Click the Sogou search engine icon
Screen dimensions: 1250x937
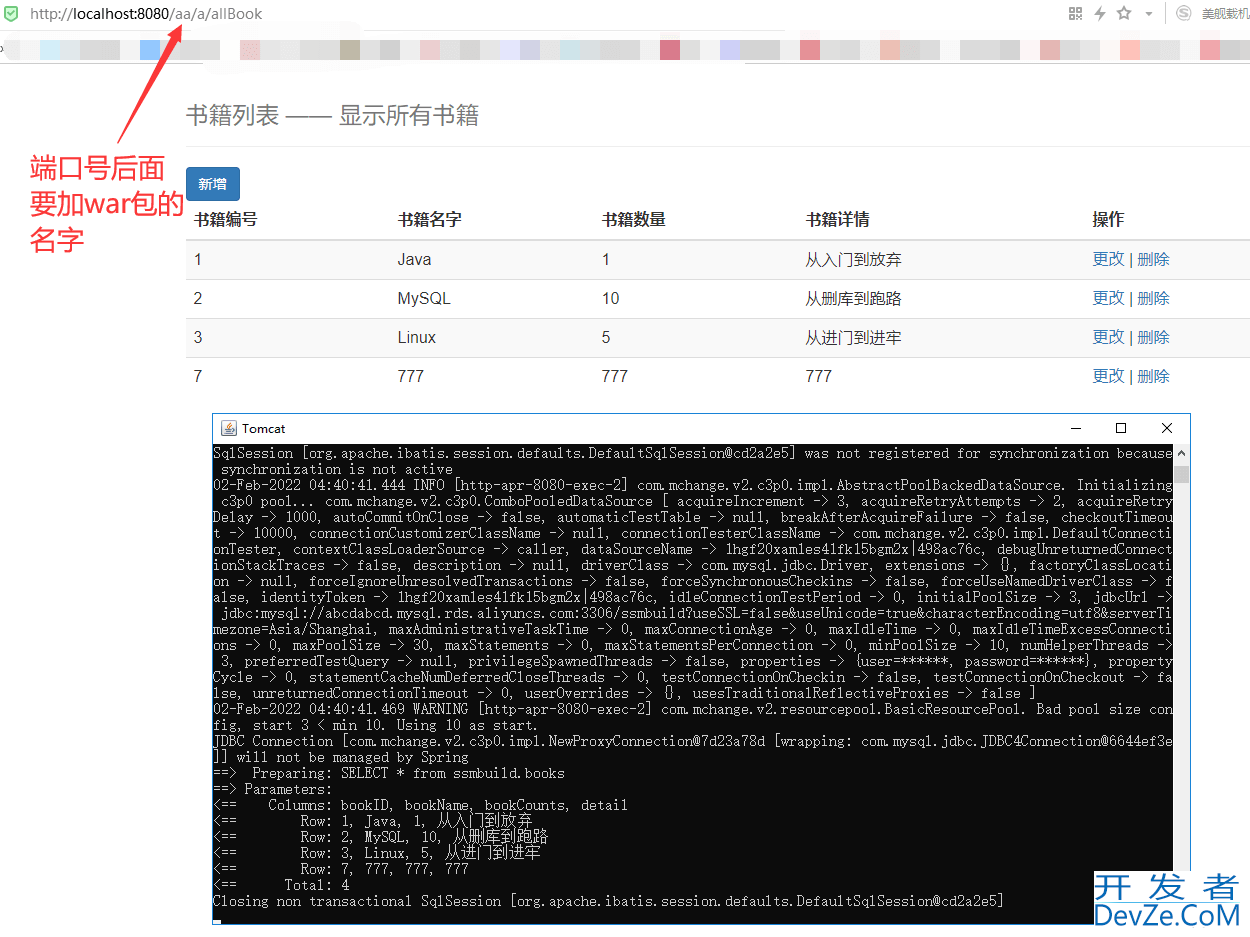point(1184,13)
